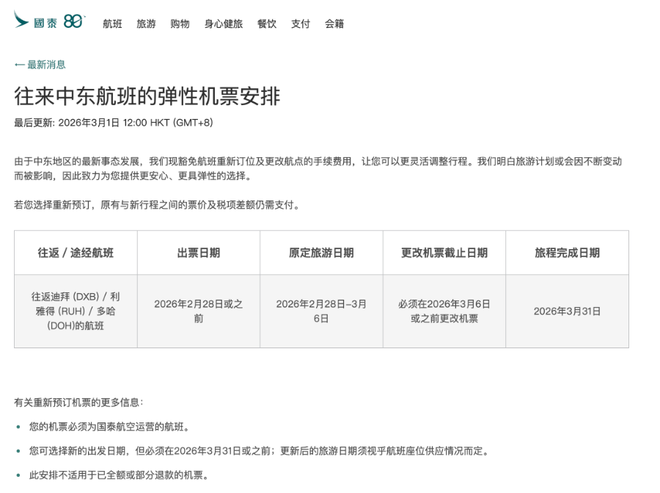Click the Cathay Pacific brushwing logo
The height and width of the screenshot is (493, 660).
click(x=23, y=19)
